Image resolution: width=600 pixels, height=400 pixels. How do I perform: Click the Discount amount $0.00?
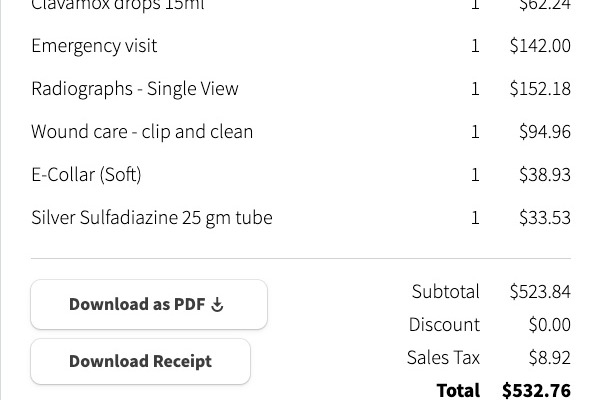point(549,325)
